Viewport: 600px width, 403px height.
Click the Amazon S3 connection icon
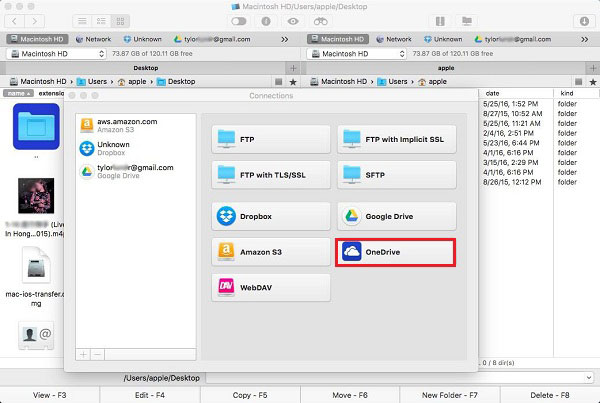[x=226, y=252]
